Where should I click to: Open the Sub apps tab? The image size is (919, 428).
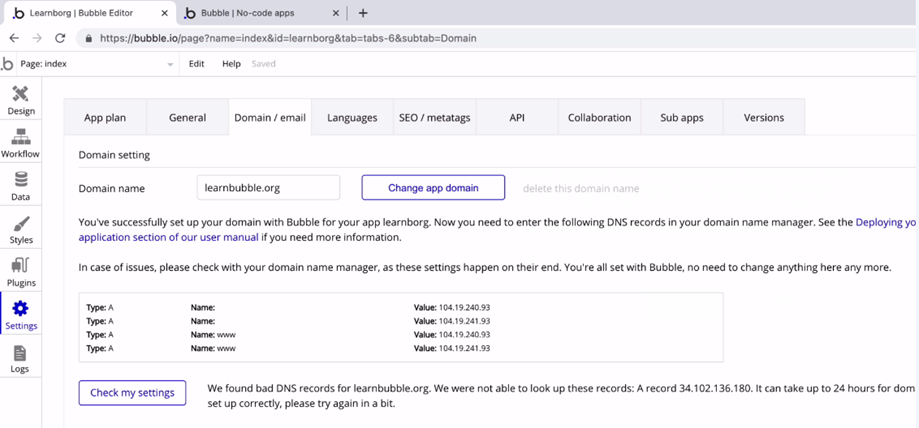tap(682, 117)
